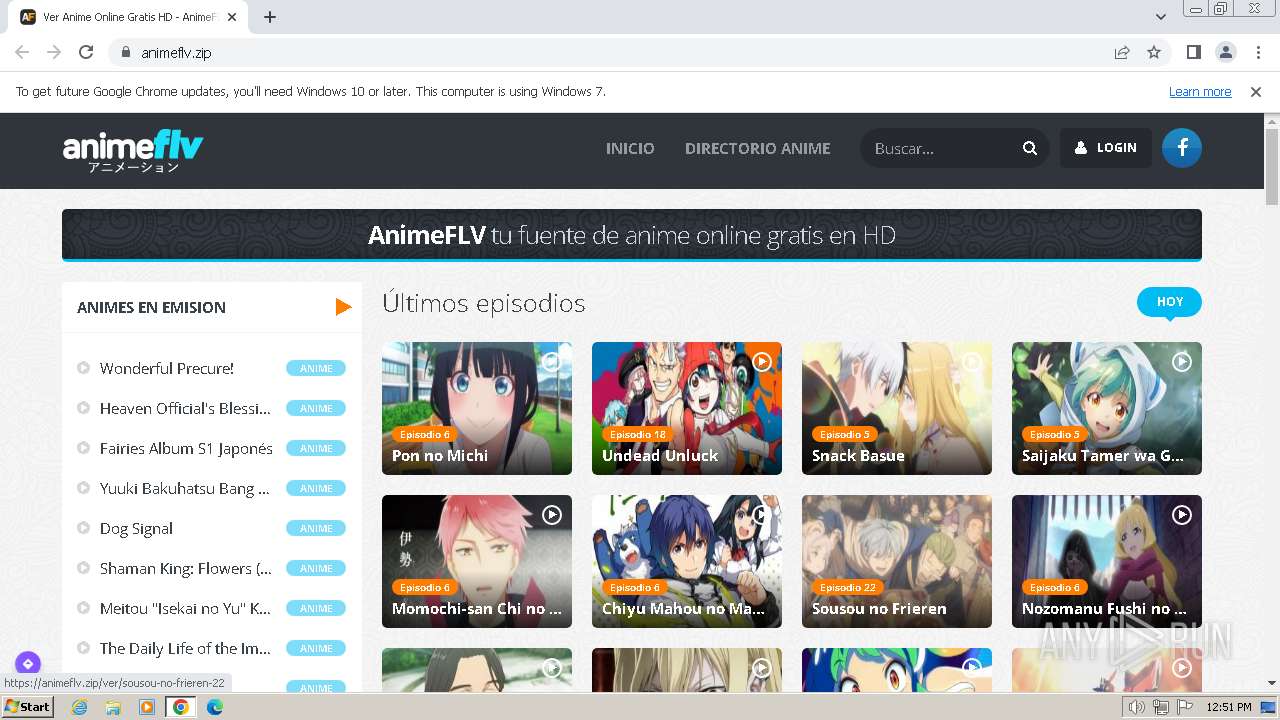The width and height of the screenshot is (1280, 720).
Task: Click the Chrome back arrow
Action: pyautogui.click(x=22, y=52)
